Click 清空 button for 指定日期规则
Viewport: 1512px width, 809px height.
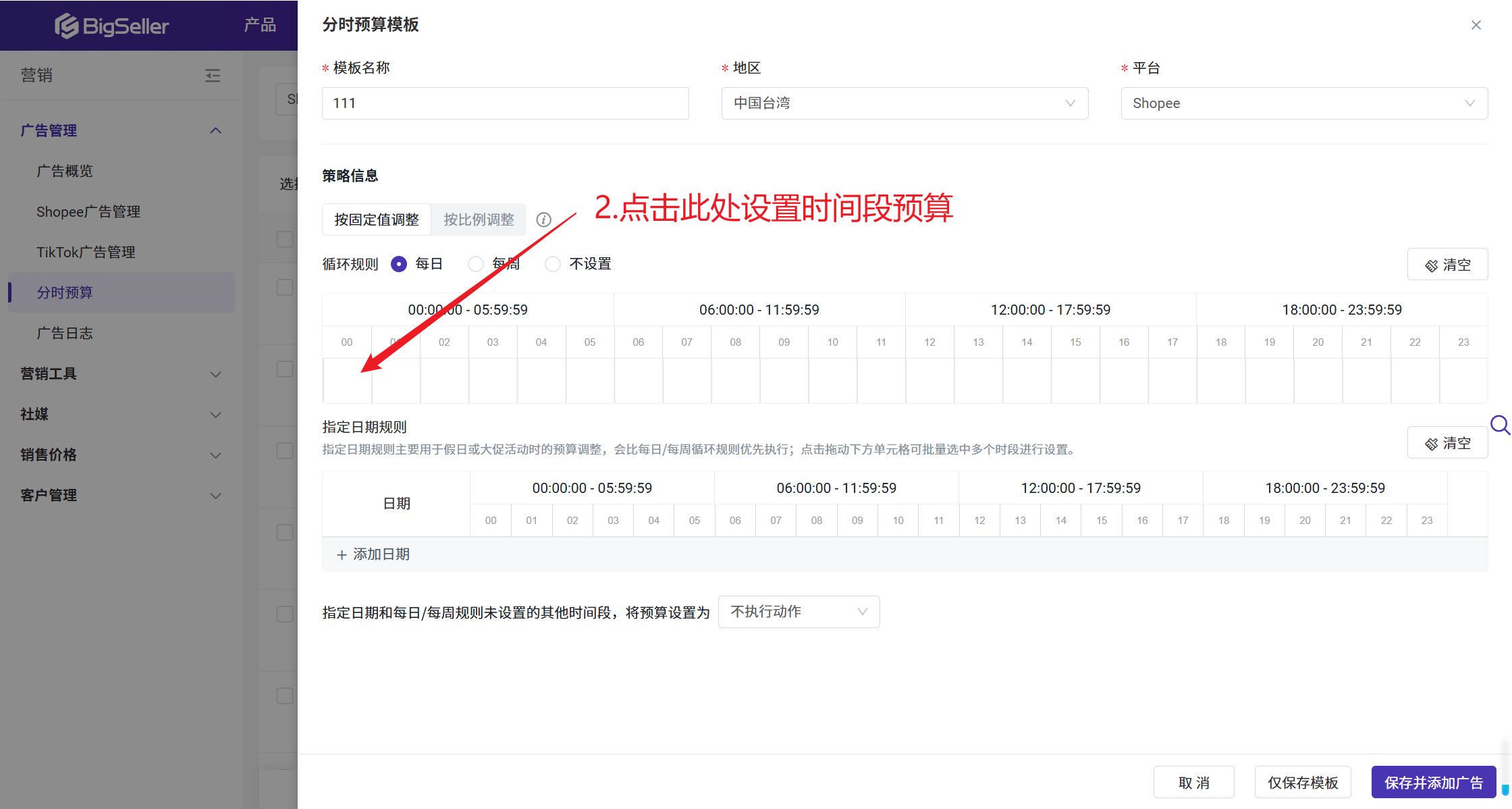1447,443
